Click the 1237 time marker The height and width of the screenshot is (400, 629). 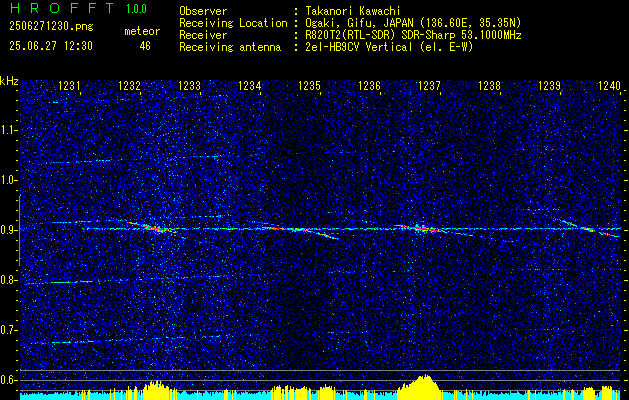point(429,85)
